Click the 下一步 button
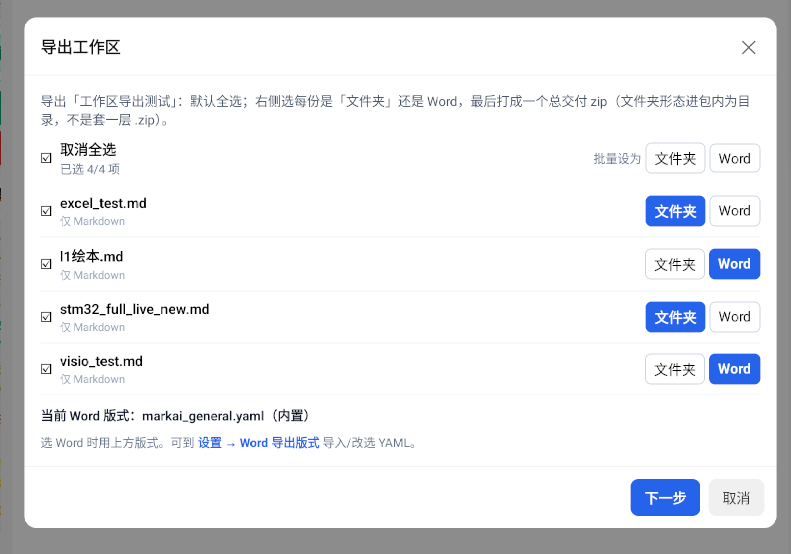The height and width of the screenshot is (554, 791). (x=665, y=497)
